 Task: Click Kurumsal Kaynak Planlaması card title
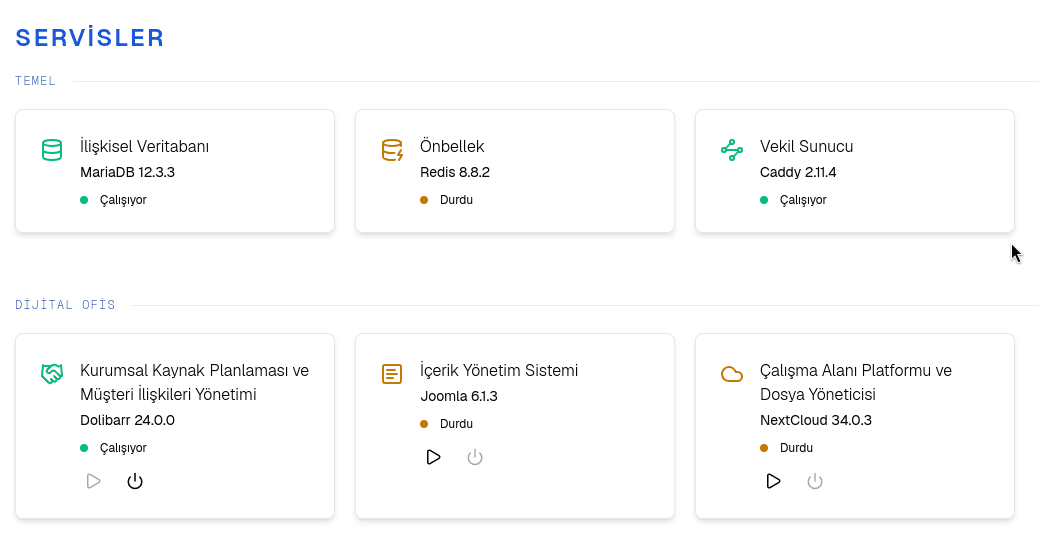(x=194, y=382)
